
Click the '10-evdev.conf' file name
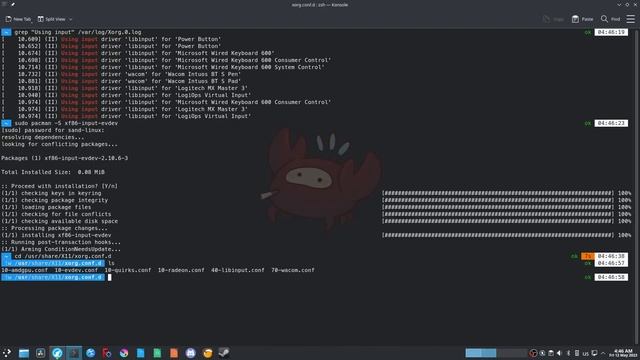[76, 270]
